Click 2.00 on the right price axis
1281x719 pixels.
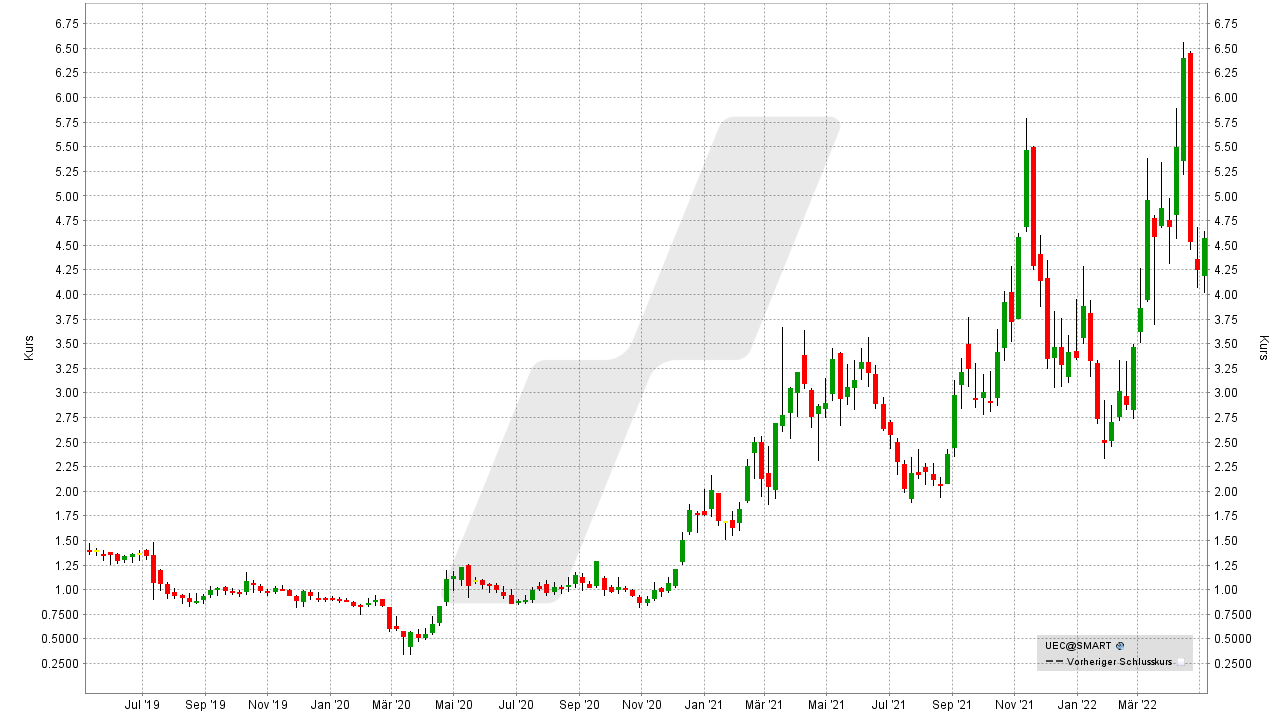click(1226, 492)
